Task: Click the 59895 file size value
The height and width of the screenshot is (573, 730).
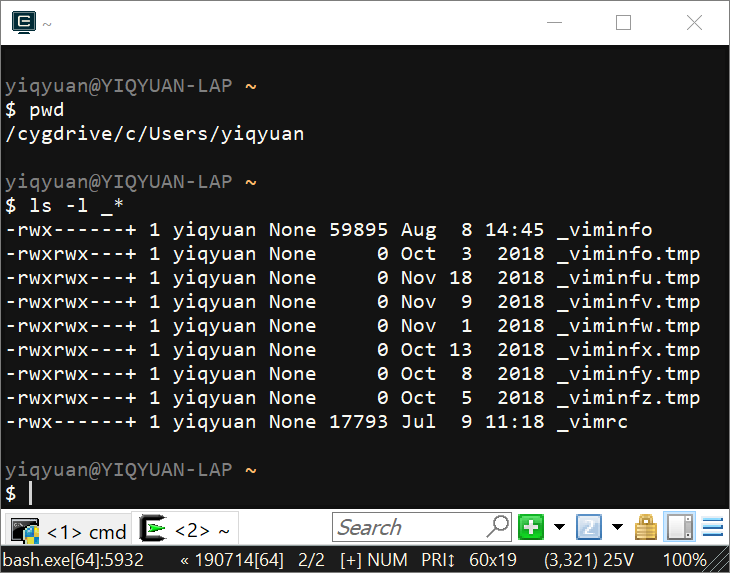Action: 358,230
